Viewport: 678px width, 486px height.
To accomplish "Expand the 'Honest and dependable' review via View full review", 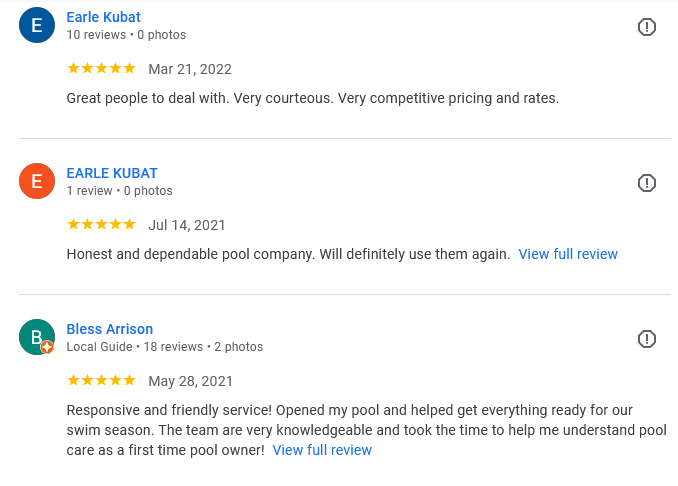I will pos(568,254).
